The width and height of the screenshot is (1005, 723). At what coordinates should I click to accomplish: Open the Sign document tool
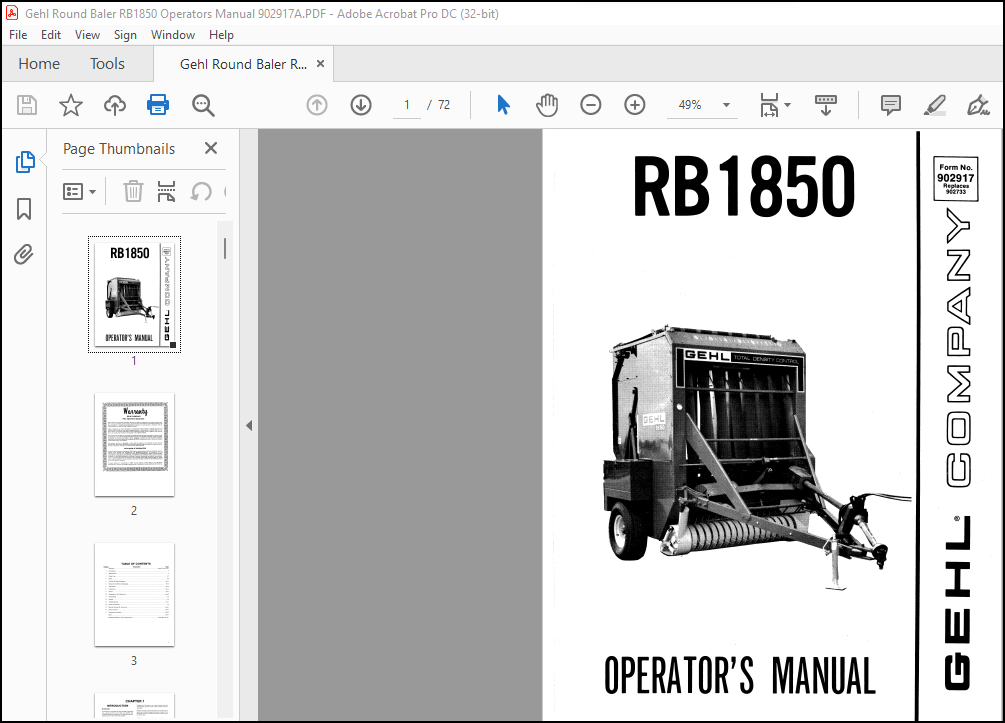[x=978, y=104]
